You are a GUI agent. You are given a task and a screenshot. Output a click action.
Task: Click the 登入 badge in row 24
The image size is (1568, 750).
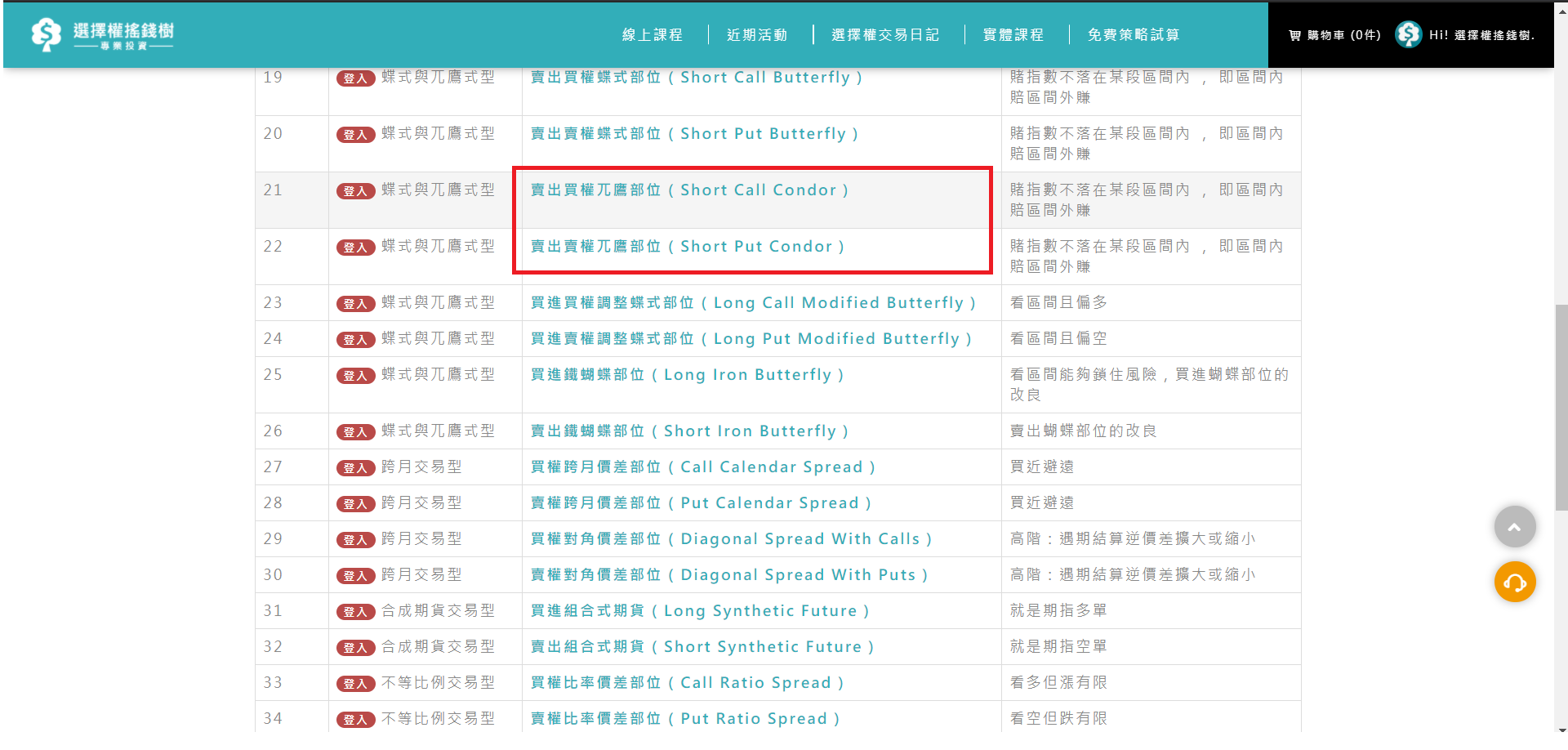pos(355,340)
